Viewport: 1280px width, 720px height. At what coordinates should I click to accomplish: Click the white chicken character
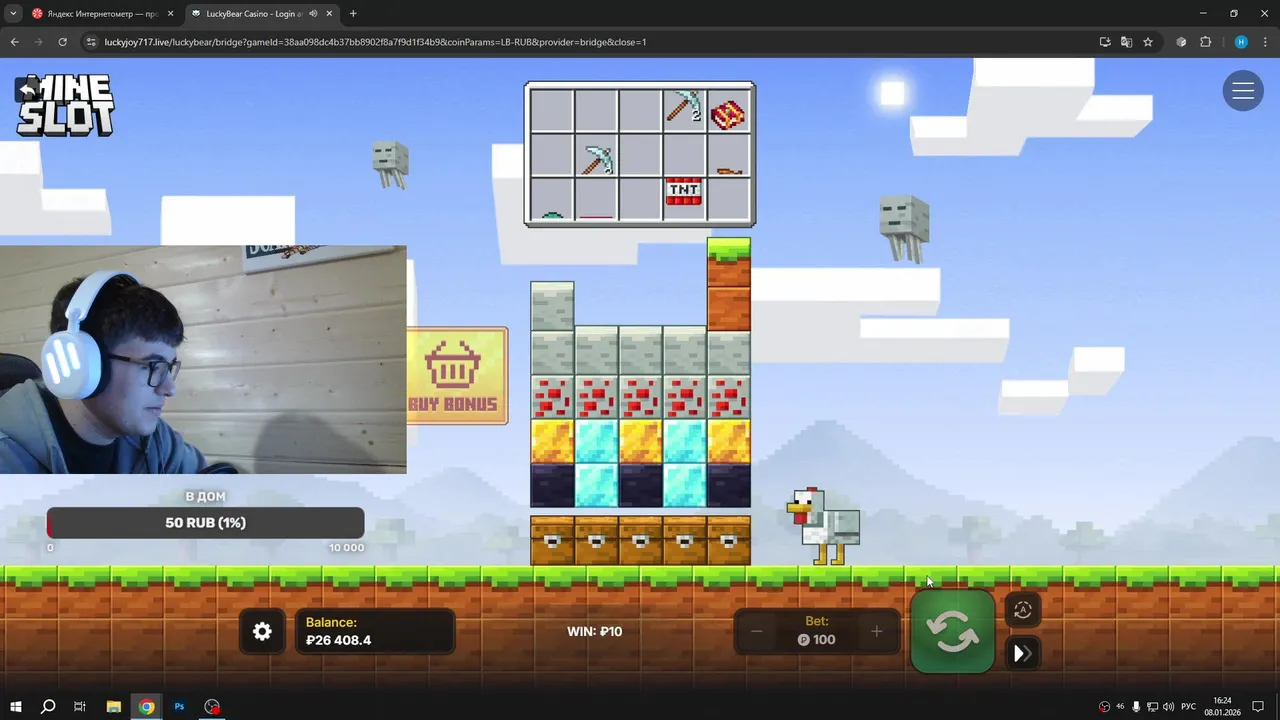pos(823,526)
